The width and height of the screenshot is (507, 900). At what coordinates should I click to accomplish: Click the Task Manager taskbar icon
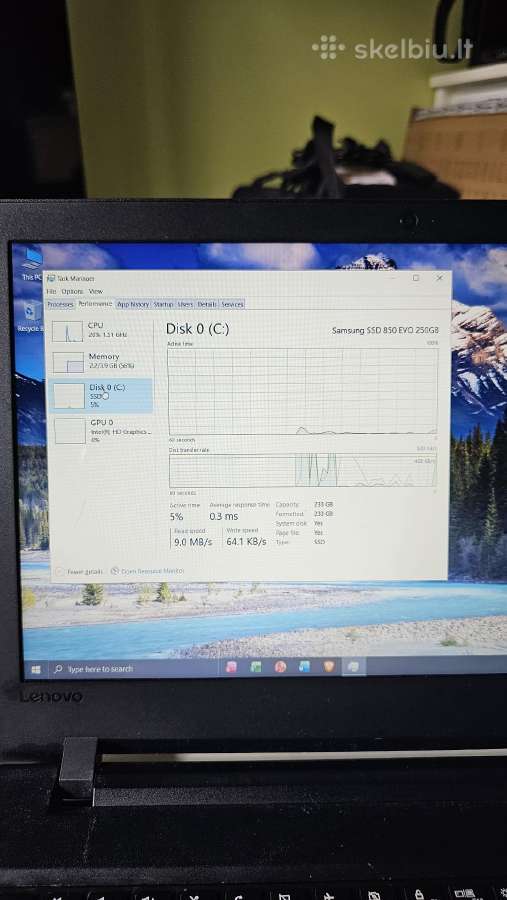point(353,666)
